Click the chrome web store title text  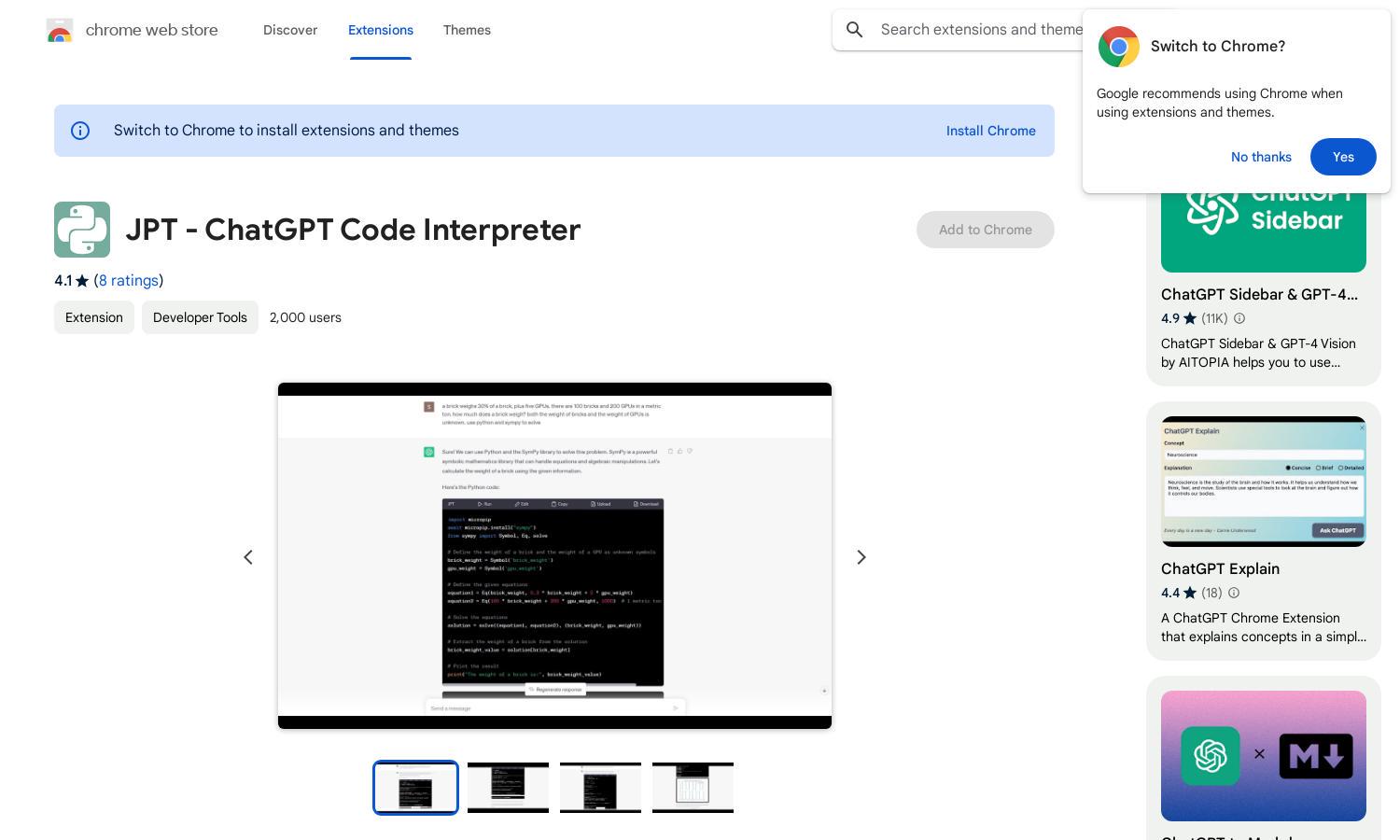[152, 30]
